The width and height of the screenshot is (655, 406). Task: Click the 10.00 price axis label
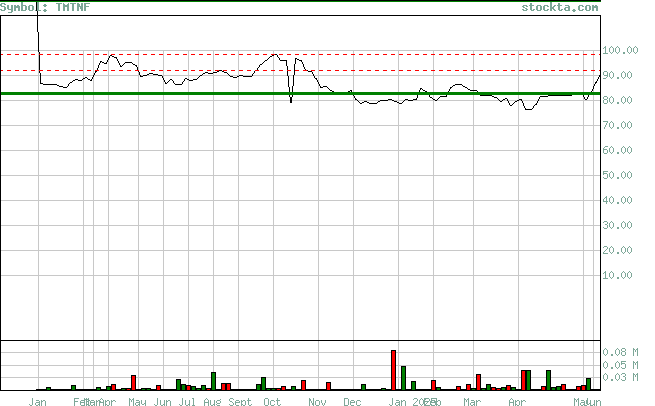point(617,275)
